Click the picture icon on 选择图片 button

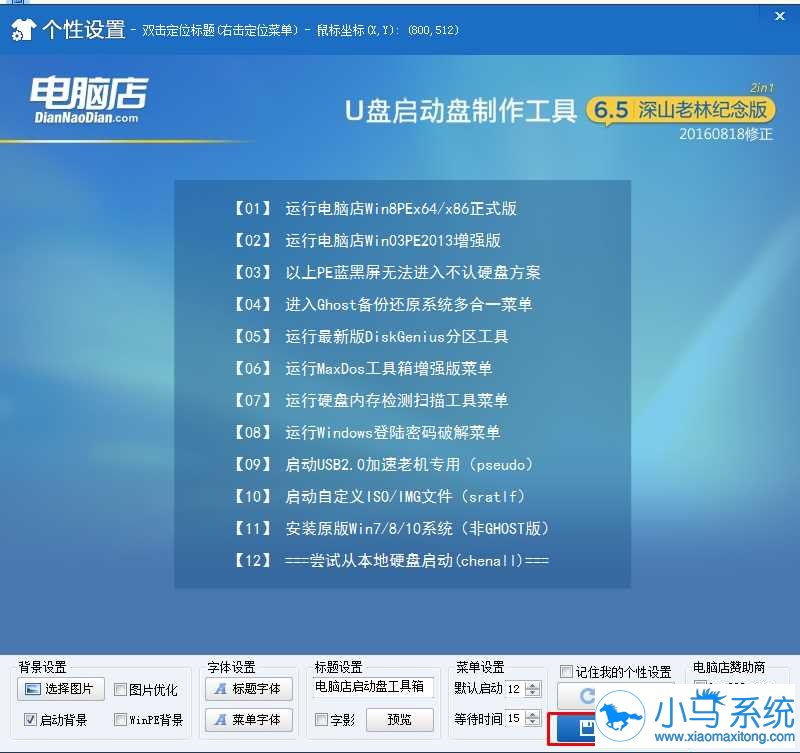[x=33, y=689]
